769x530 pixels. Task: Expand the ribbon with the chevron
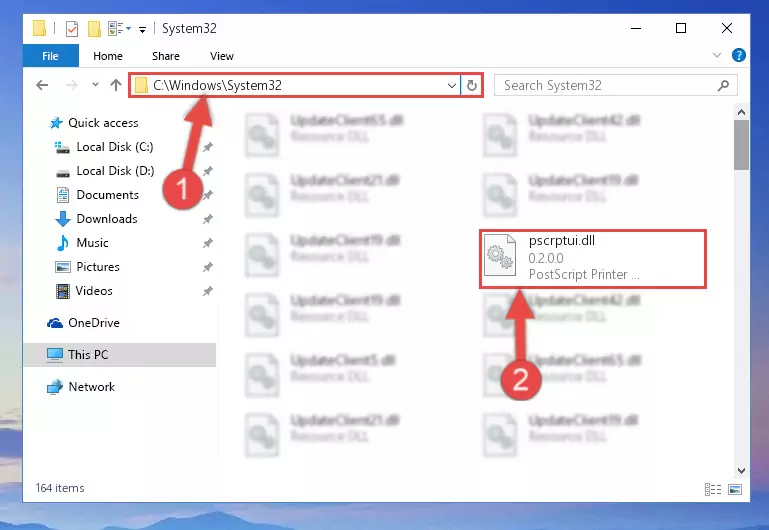click(717, 55)
